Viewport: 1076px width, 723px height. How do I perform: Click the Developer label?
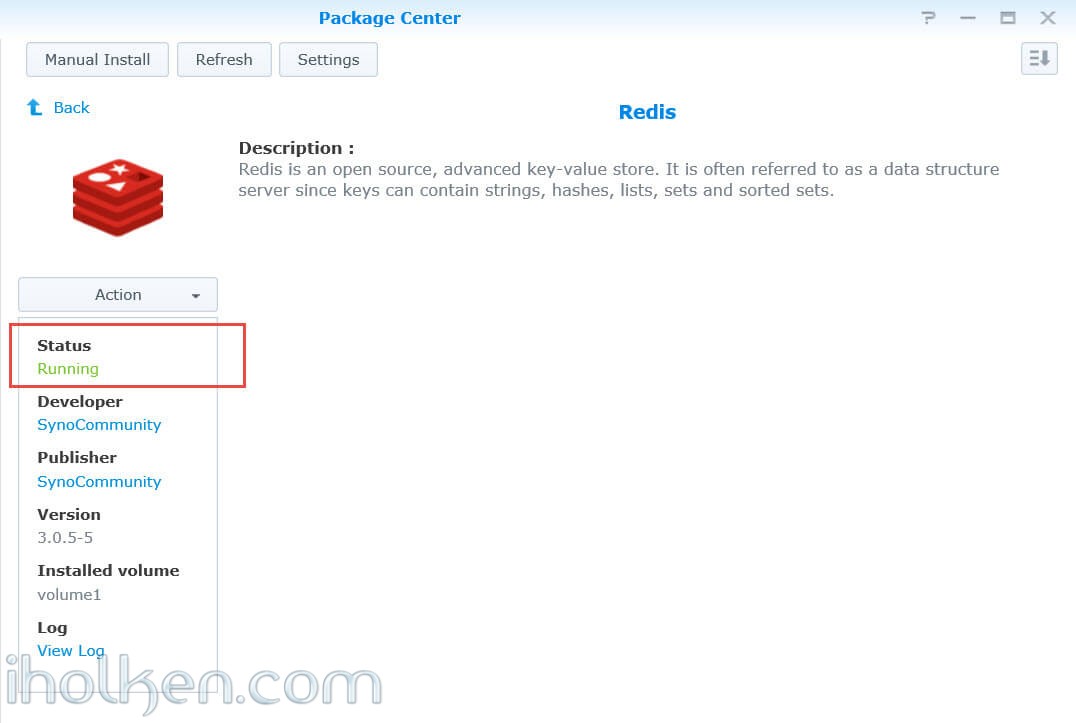coord(80,402)
